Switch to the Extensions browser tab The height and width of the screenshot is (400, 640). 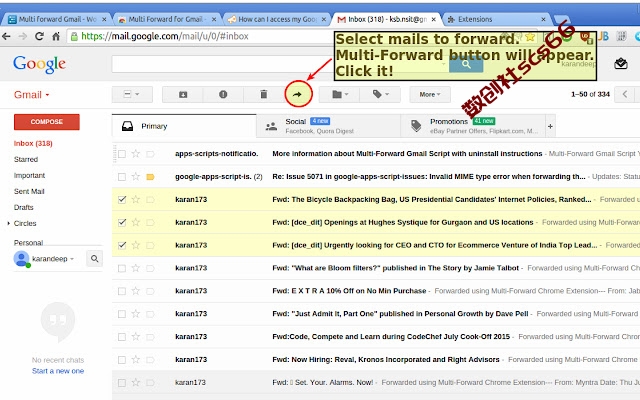(496, 19)
